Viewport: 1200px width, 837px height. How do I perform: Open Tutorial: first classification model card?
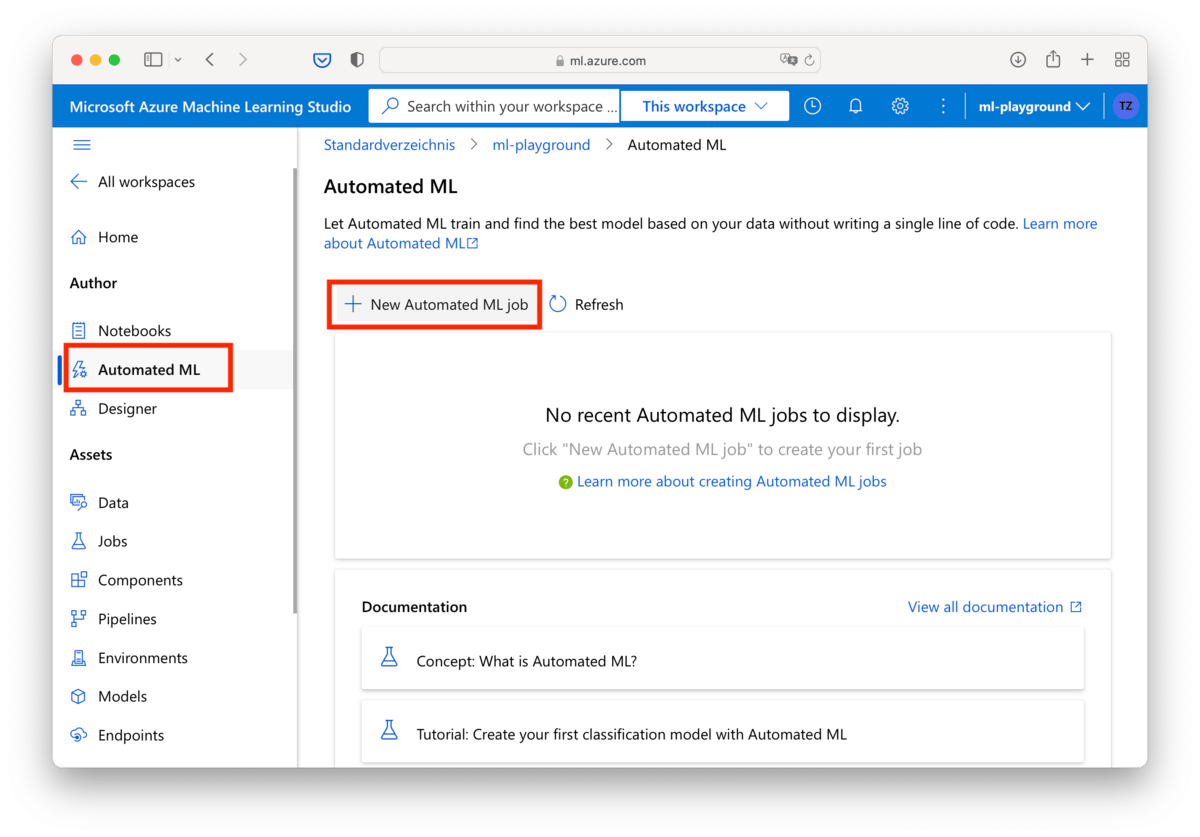(722, 731)
